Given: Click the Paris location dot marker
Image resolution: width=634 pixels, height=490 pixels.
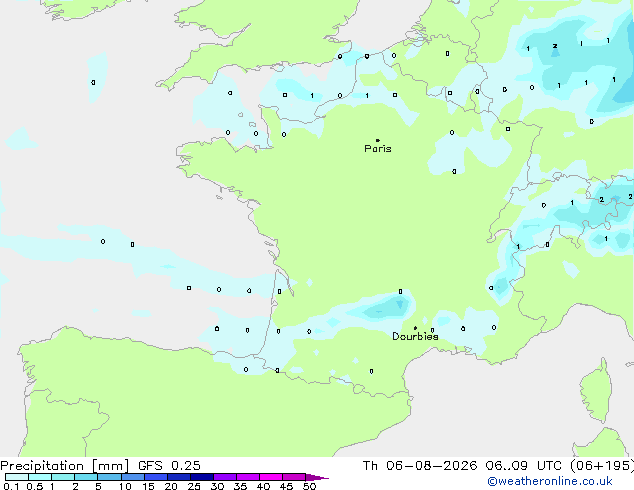Looking at the screenshot, I should tap(378, 140).
